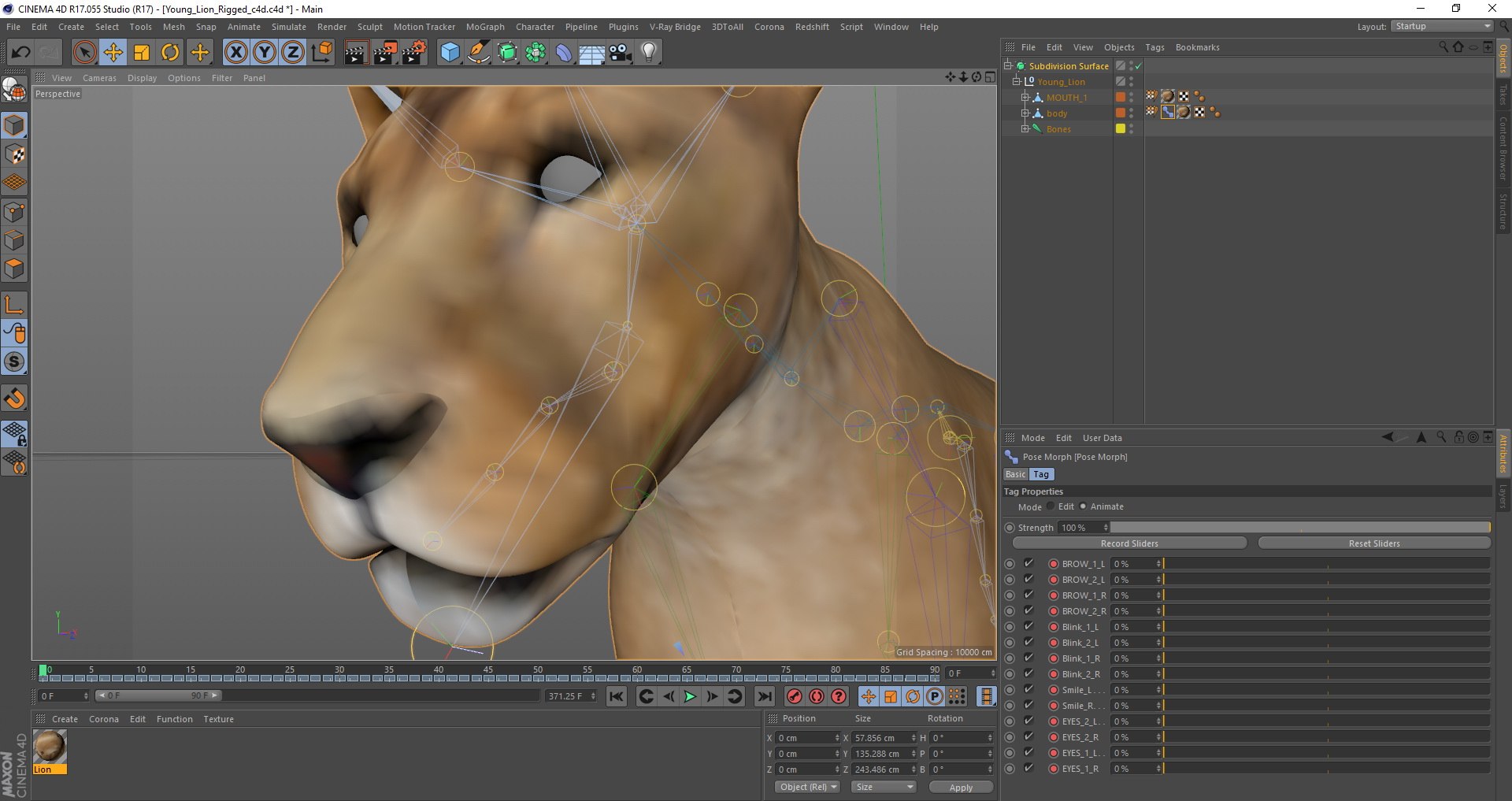This screenshot has width=1512, height=801.
Task: Activate the Move tool
Action: [113, 53]
